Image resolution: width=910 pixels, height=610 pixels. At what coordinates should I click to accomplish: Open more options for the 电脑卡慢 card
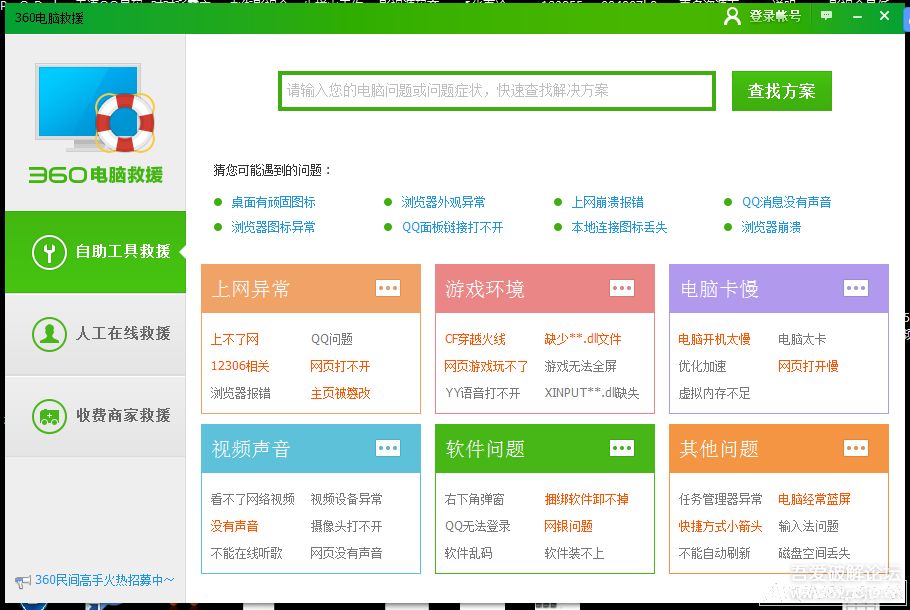pos(855,288)
